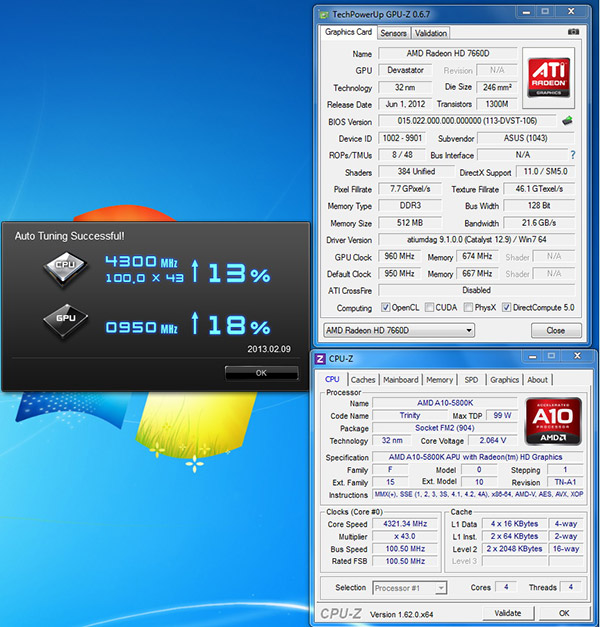
Task: Click the CPU-Z title bar Z icon
Action: pyautogui.click(x=320, y=359)
